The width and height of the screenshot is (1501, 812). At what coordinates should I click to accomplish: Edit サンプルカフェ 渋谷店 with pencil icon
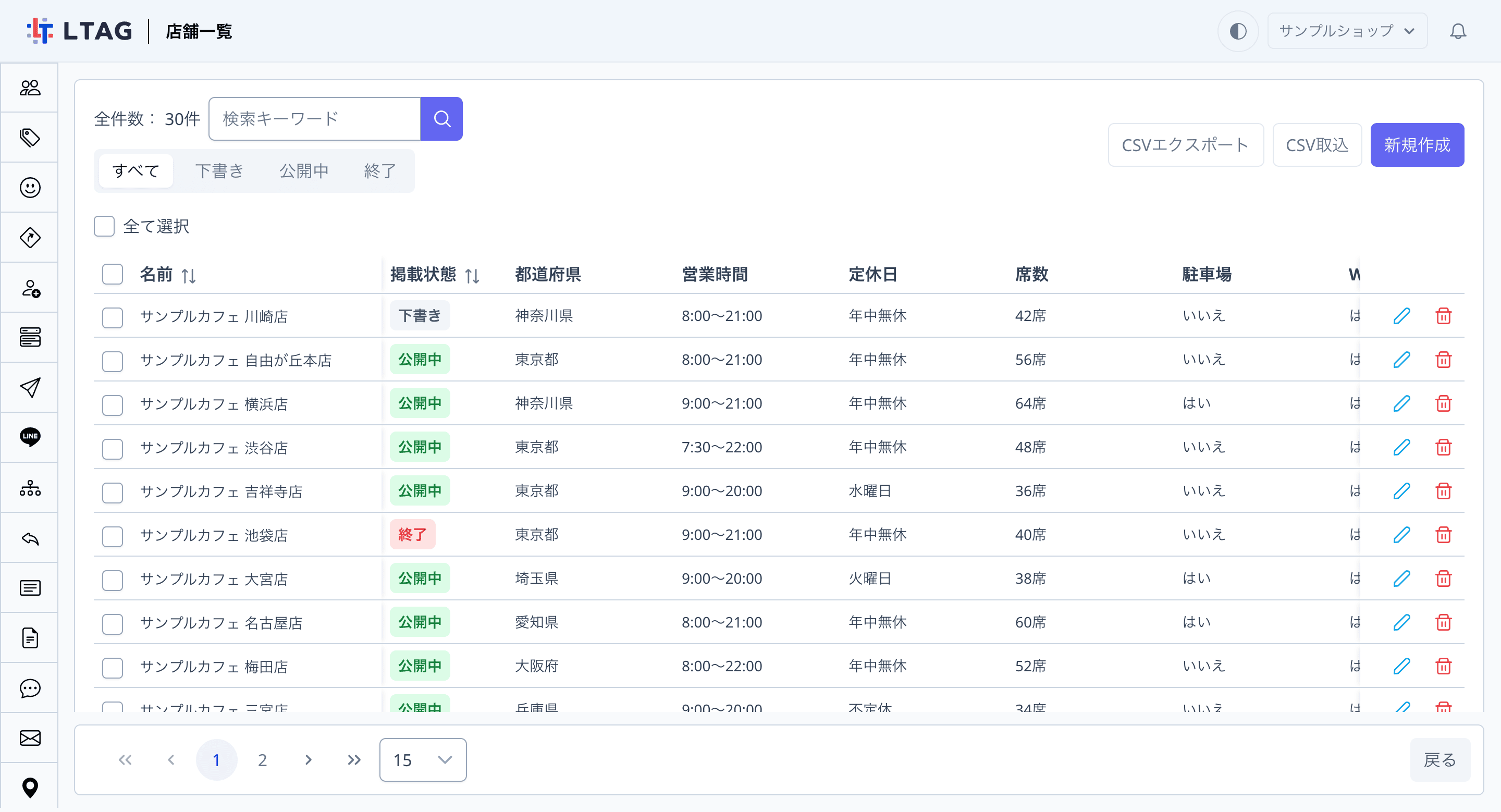coord(1401,447)
